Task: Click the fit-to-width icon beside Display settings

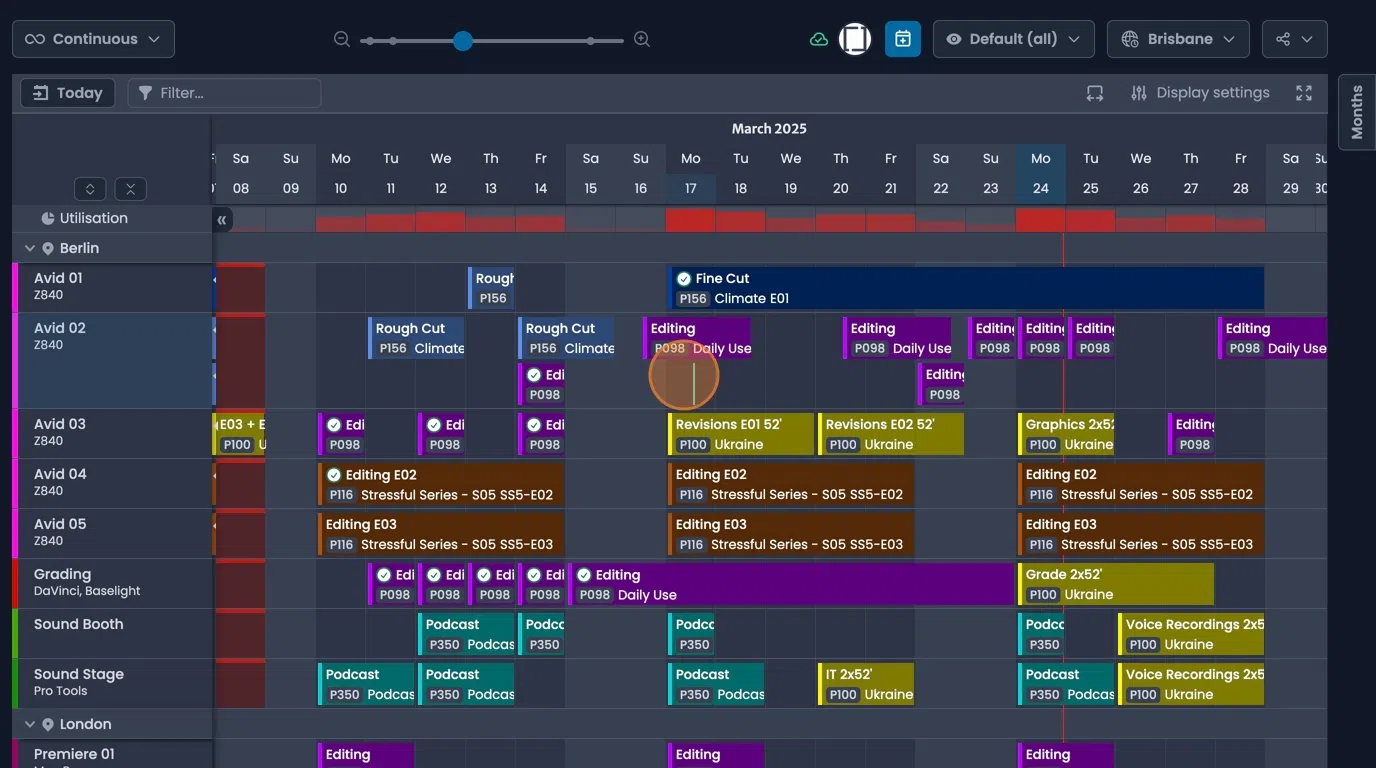Action: pyautogui.click(x=1095, y=93)
